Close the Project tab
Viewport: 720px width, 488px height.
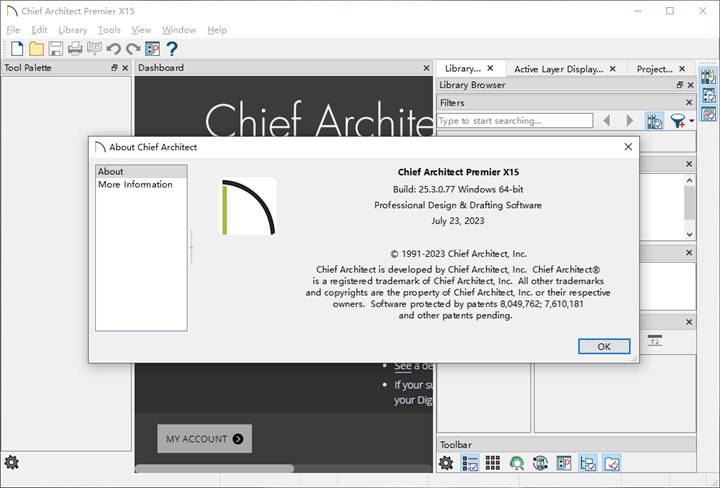coord(682,69)
